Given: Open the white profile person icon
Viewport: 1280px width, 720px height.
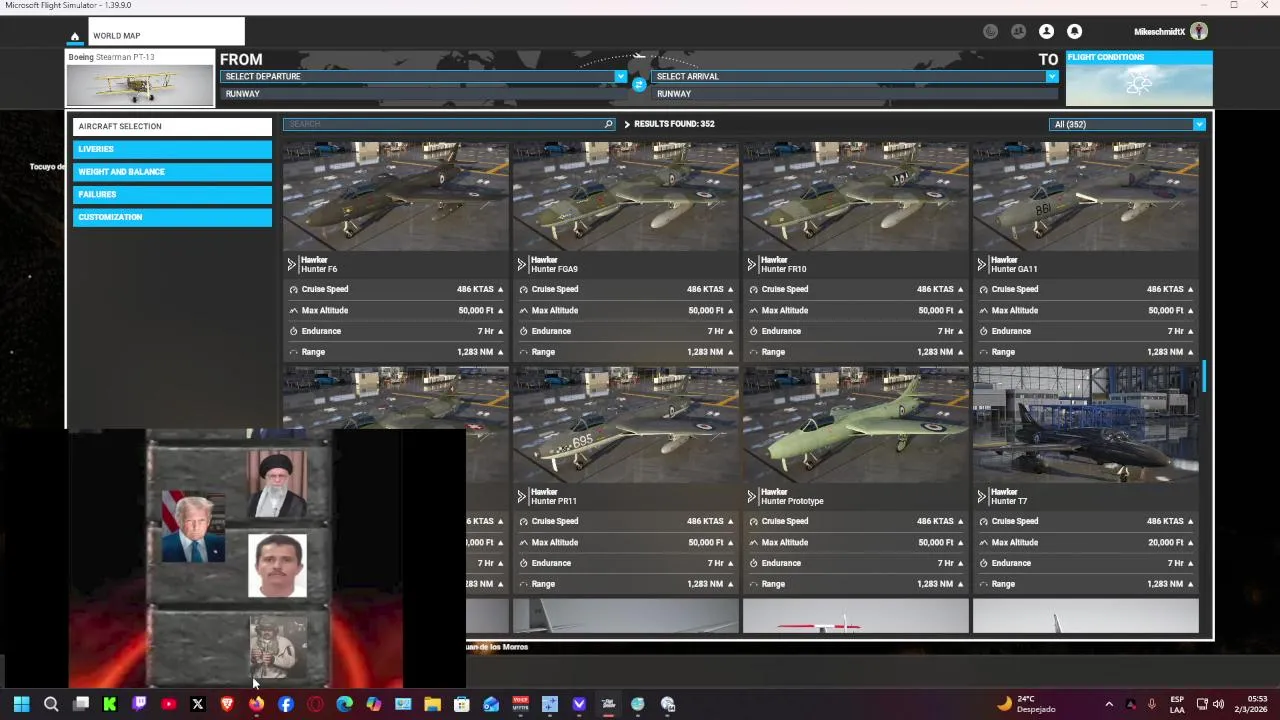Looking at the screenshot, I should (x=1046, y=32).
